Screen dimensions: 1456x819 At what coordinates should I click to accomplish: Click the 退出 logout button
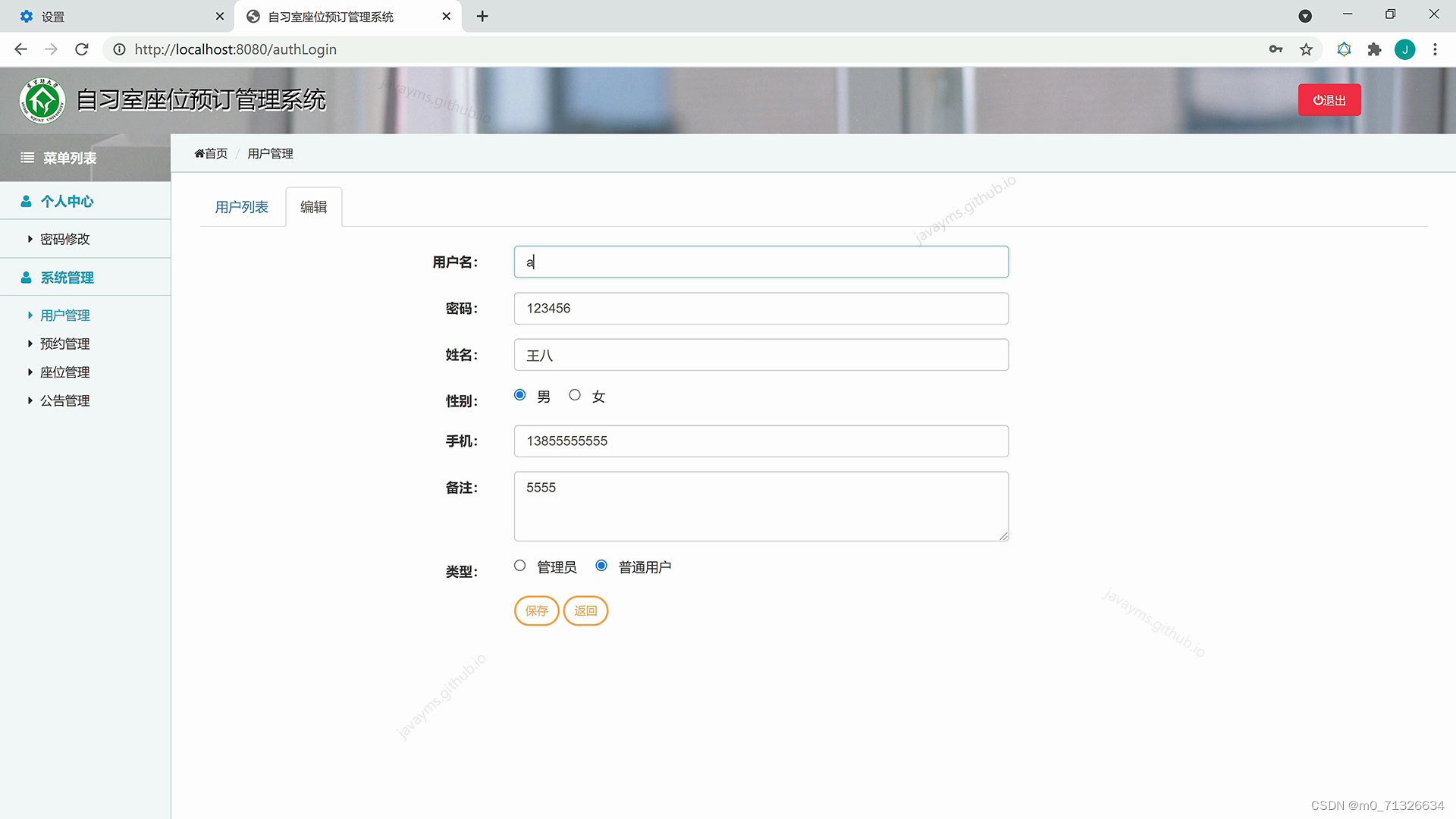click(1329, 100)
